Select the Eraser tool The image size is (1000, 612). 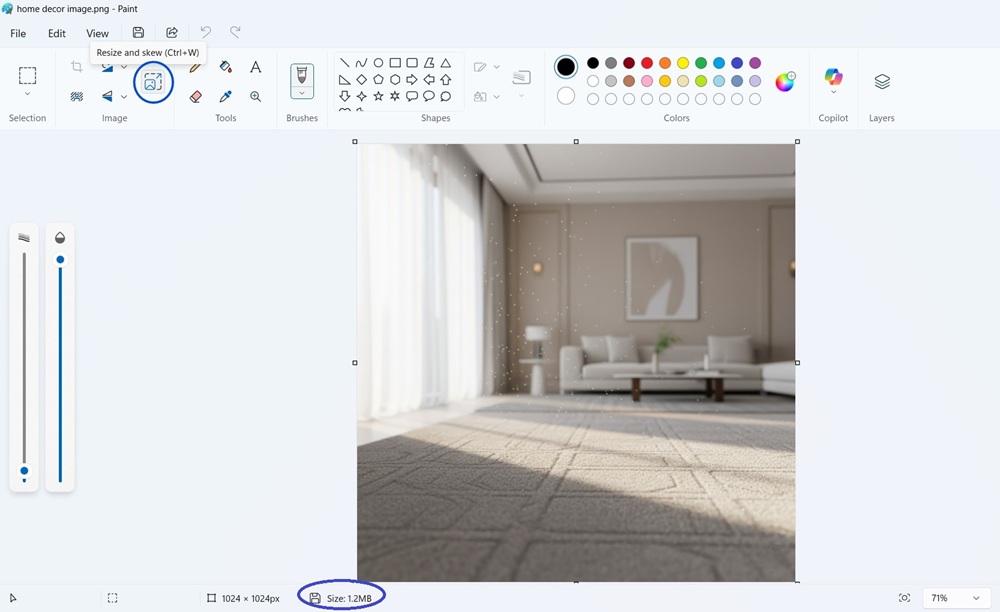pyautogui.click(x=195, y=97)
